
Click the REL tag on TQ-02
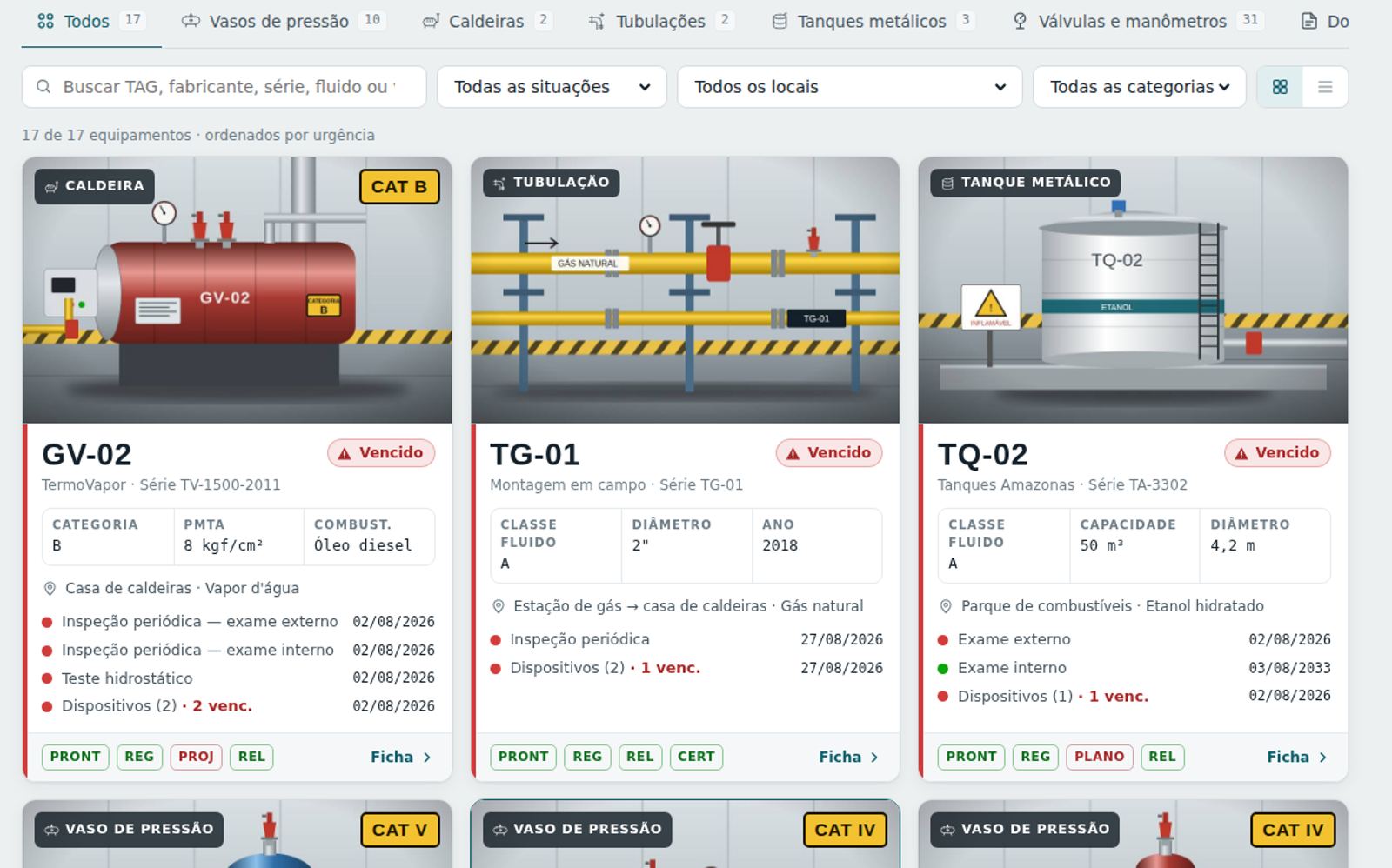(x=1162, y=758)
